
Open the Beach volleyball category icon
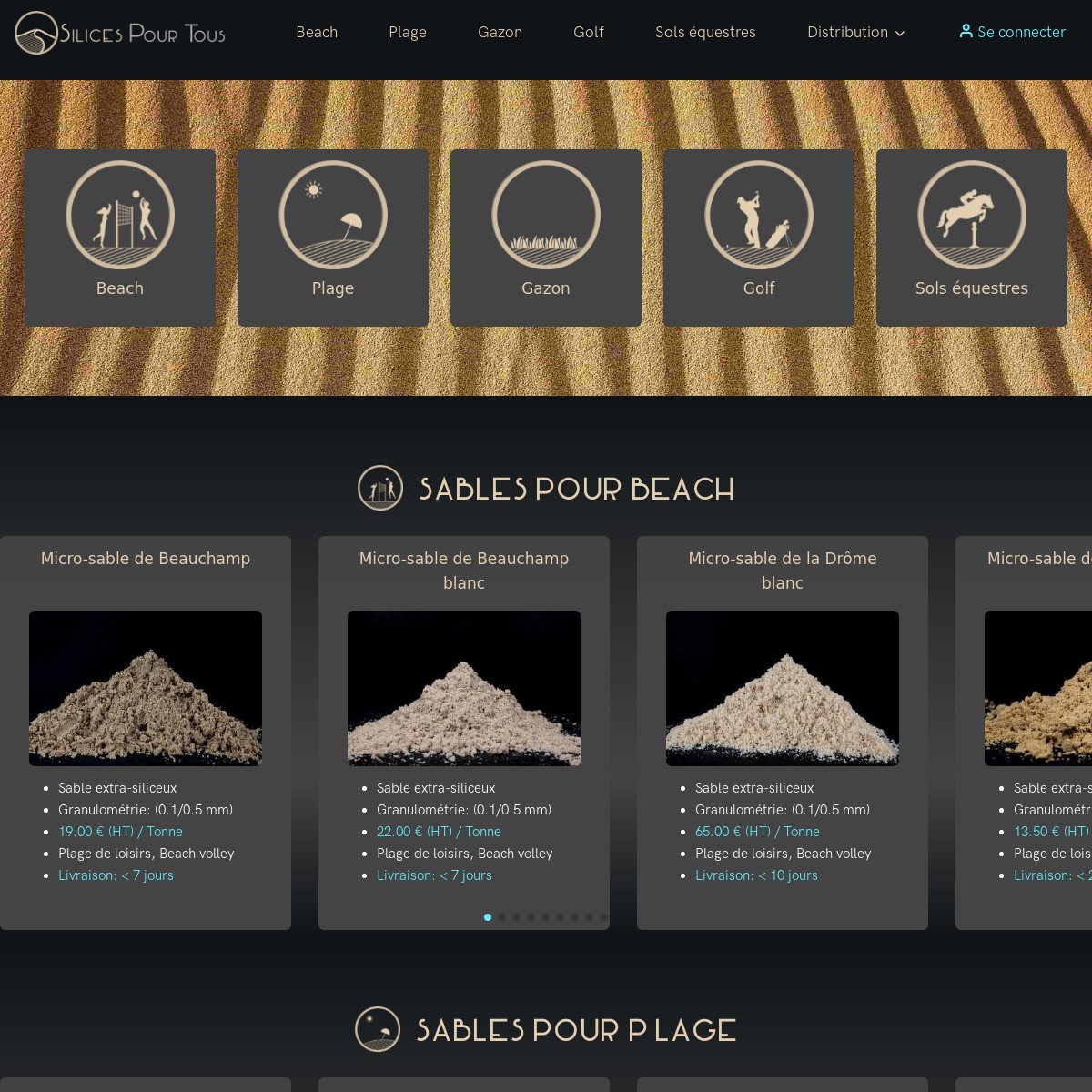point(120,215)
